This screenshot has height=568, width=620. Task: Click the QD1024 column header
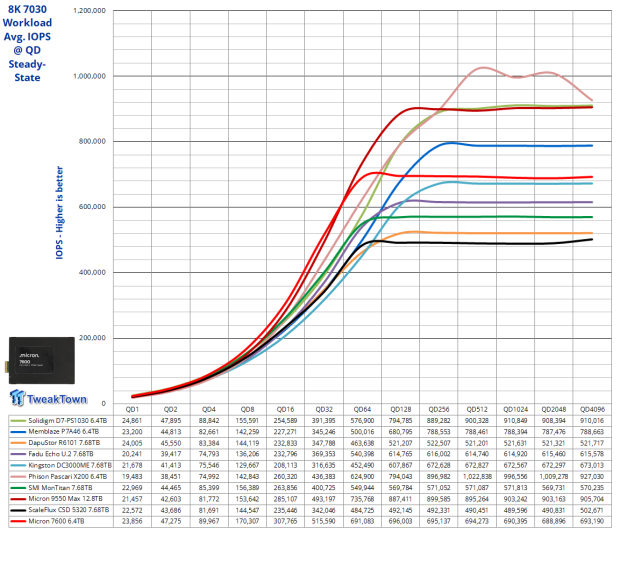[x=515, y=409]
